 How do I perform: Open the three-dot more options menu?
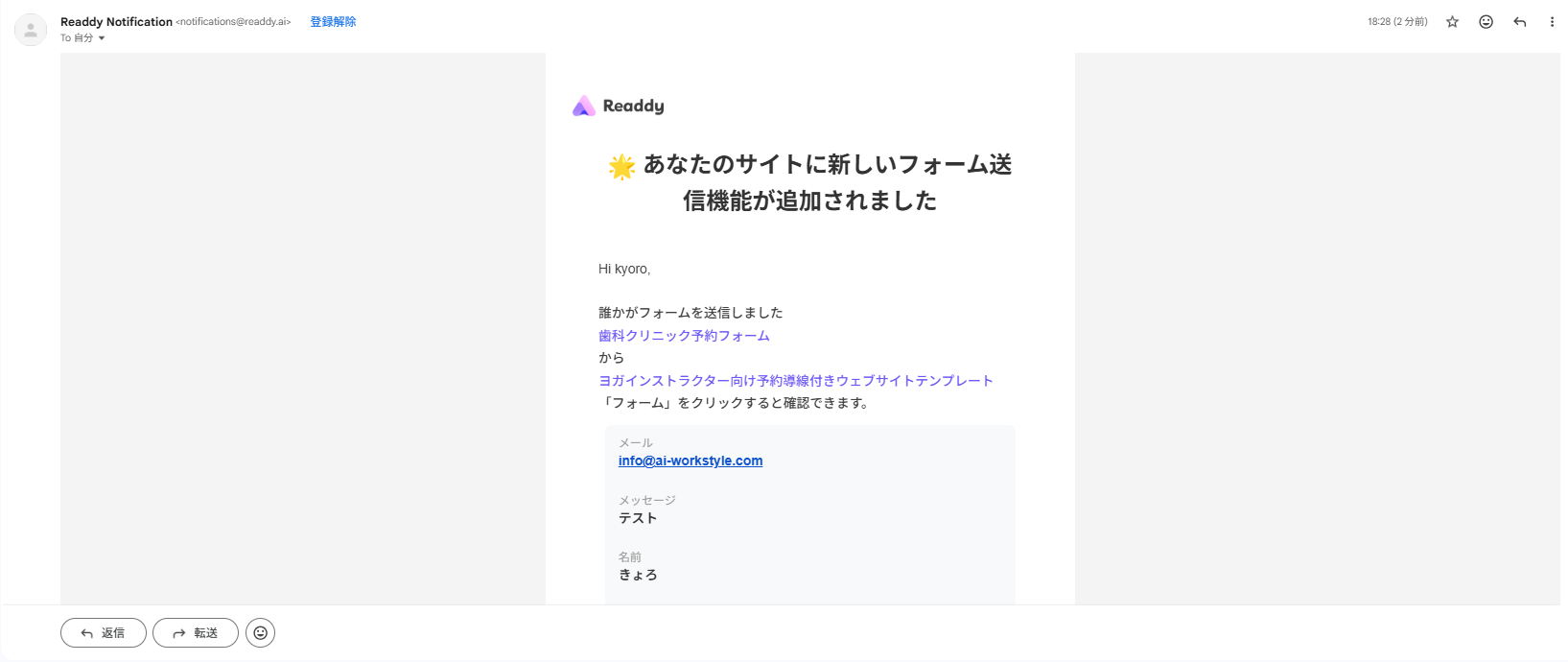1552,22
